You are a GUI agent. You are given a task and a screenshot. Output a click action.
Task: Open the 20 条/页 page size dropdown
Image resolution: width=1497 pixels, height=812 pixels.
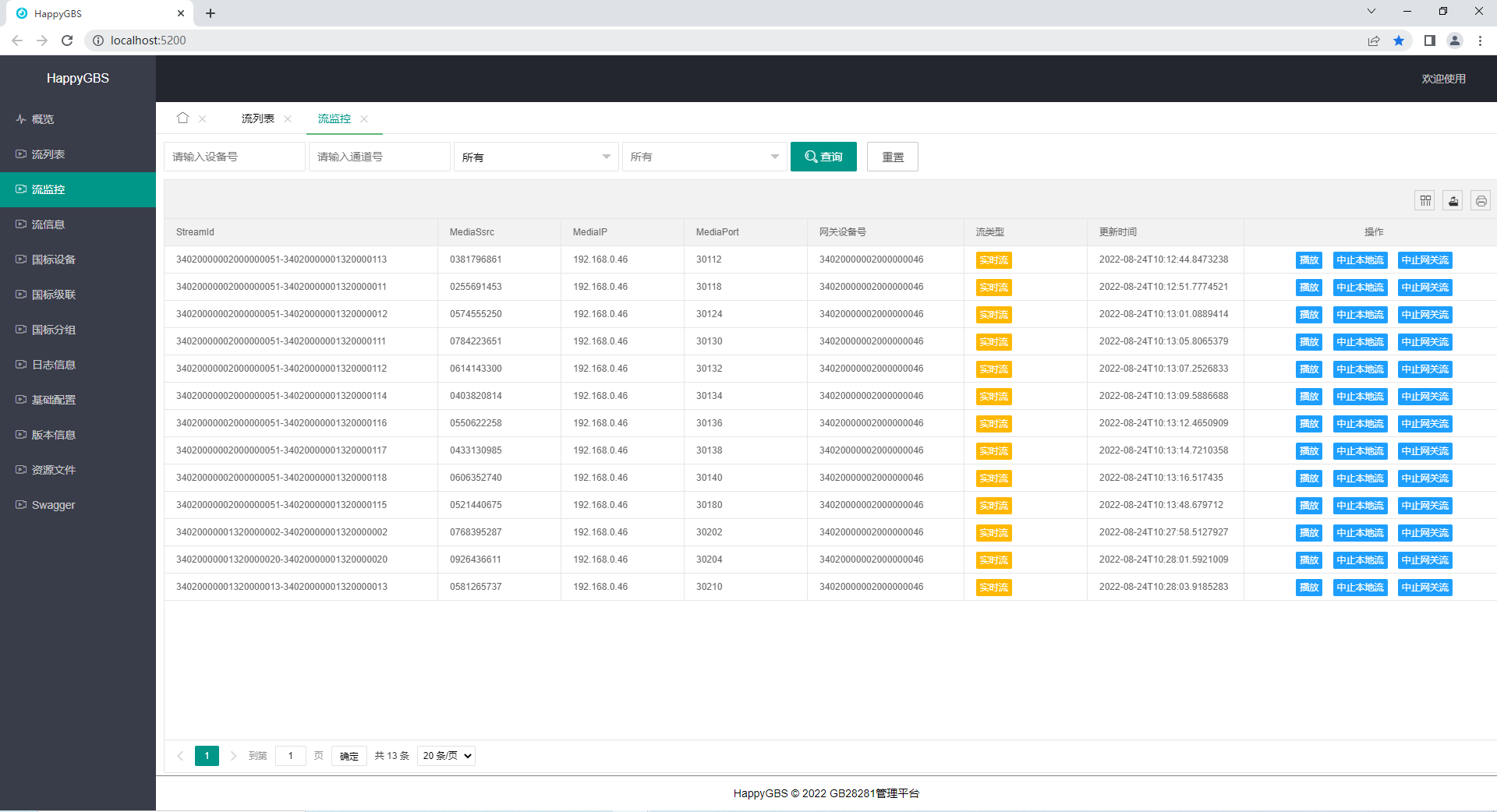pyautogui.click(x=446, y=756)
